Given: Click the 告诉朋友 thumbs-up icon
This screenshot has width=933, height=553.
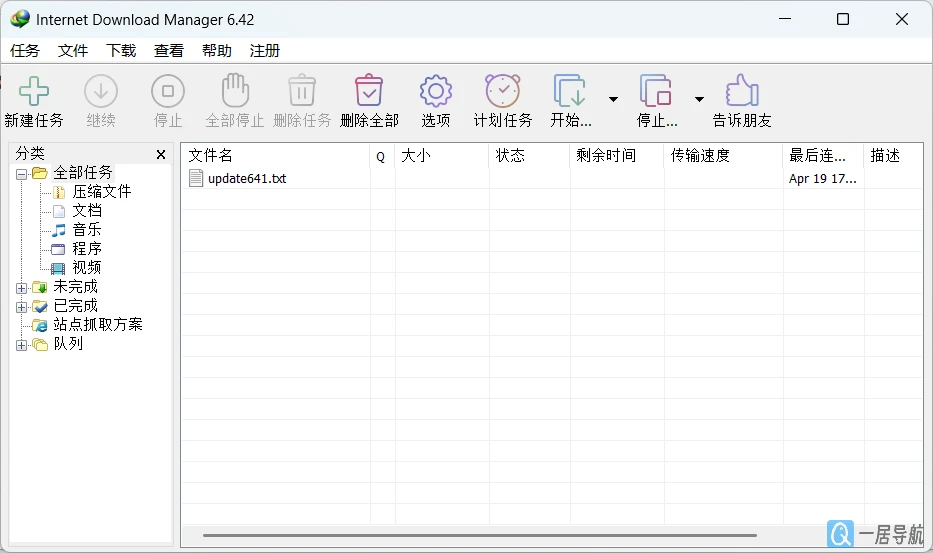Looking at the screenshot, I should pyautogui.click(x=742, y=90).
